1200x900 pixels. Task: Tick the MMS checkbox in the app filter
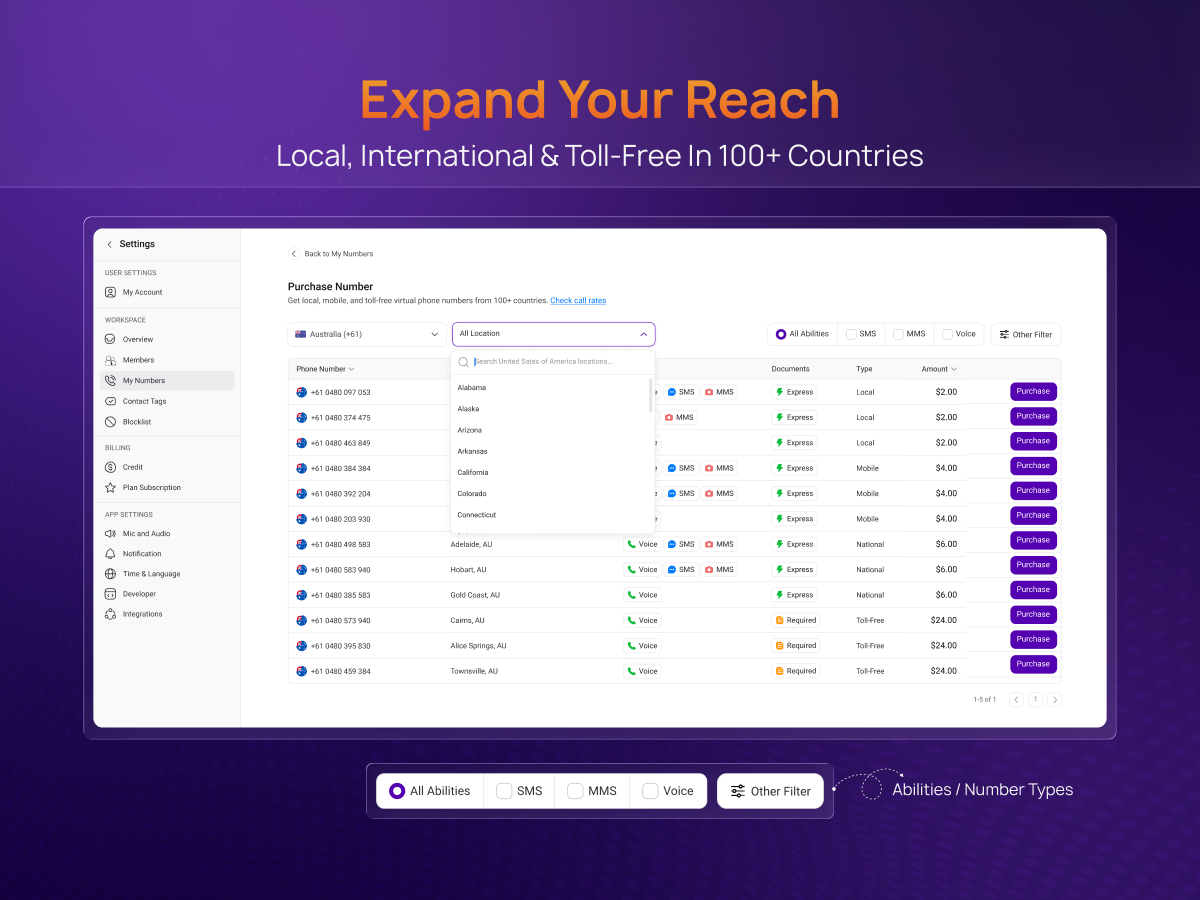click(898, 334)
